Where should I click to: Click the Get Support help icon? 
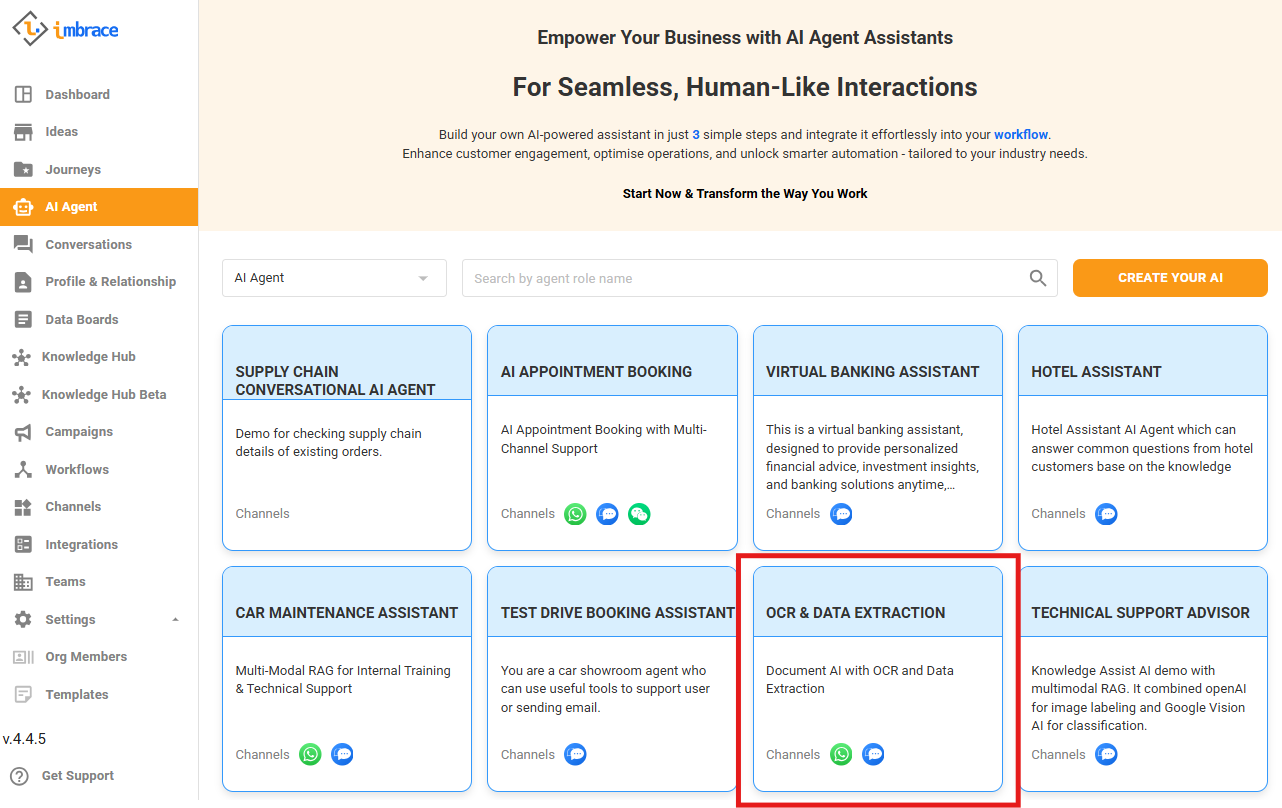click(x=19, y=776)
